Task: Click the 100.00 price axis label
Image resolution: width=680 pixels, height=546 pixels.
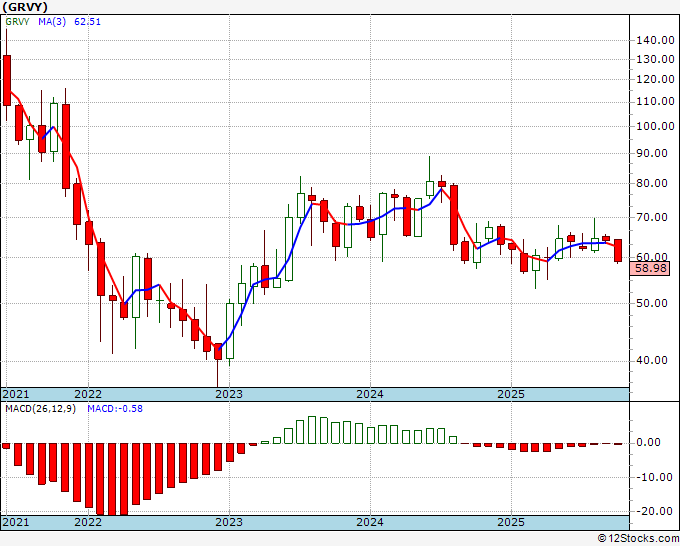Action: point(655,127)
